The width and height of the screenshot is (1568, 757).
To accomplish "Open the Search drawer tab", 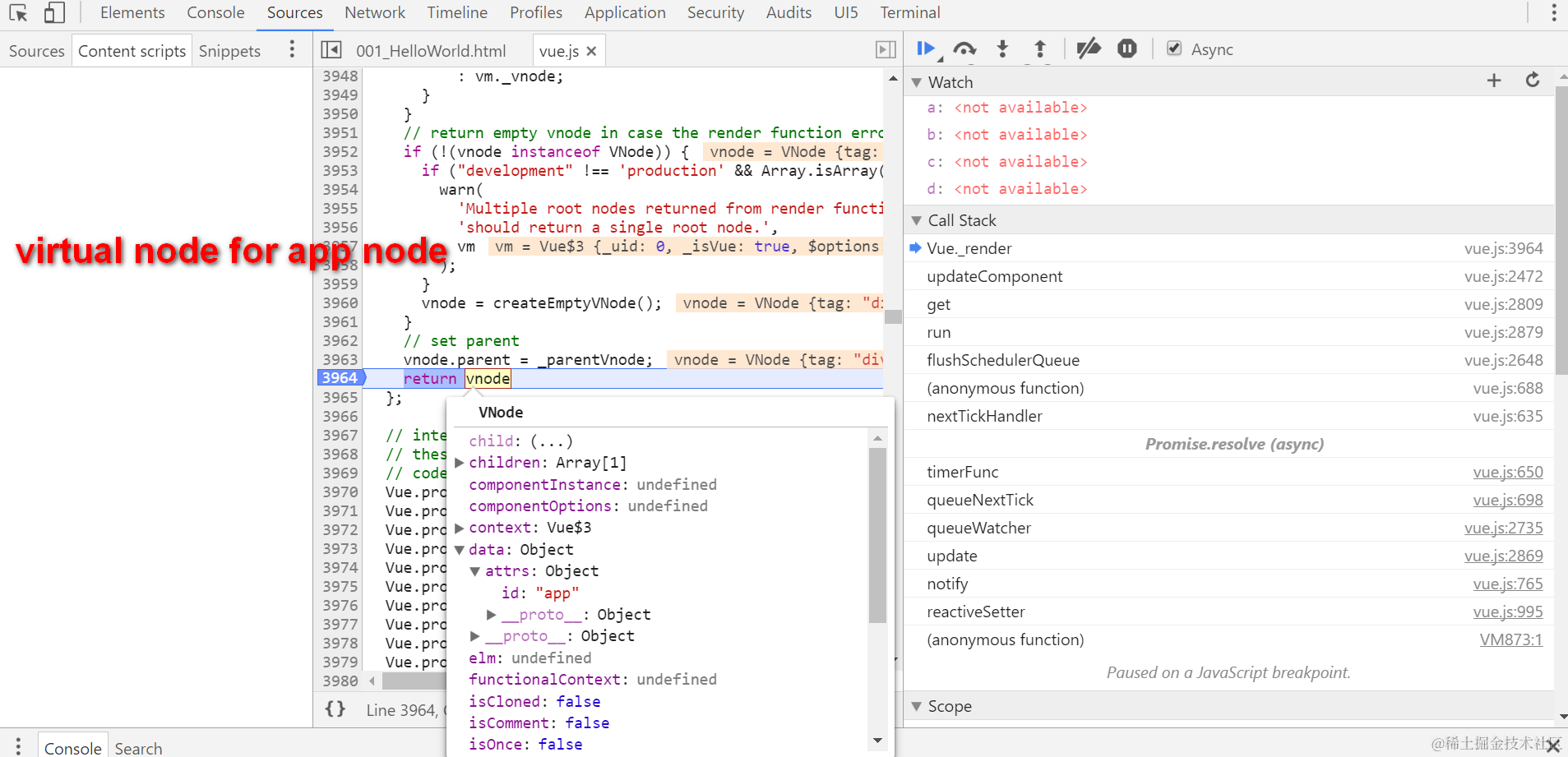I will (x=138, y=748).
